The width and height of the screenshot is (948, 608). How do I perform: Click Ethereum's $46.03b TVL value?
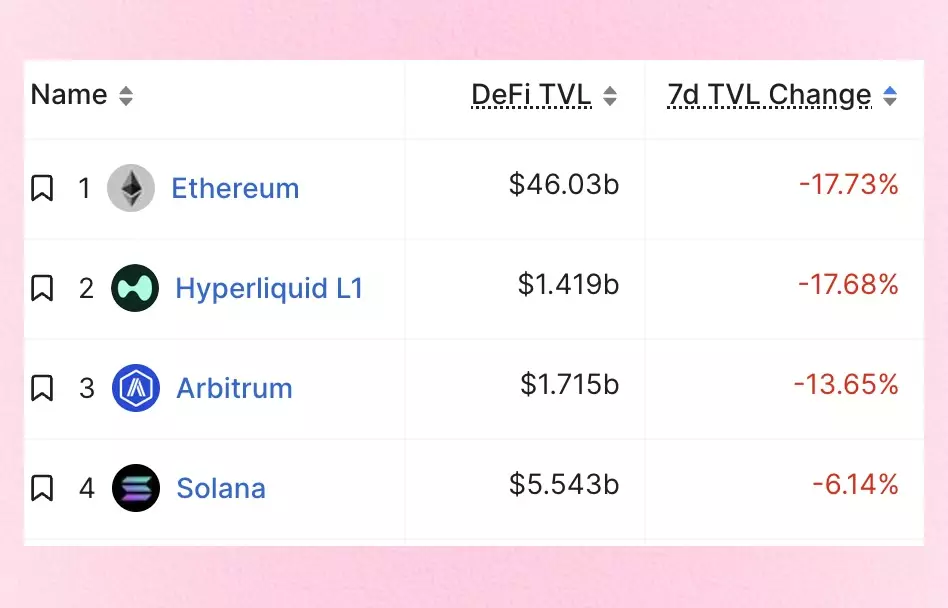[564, 184]
